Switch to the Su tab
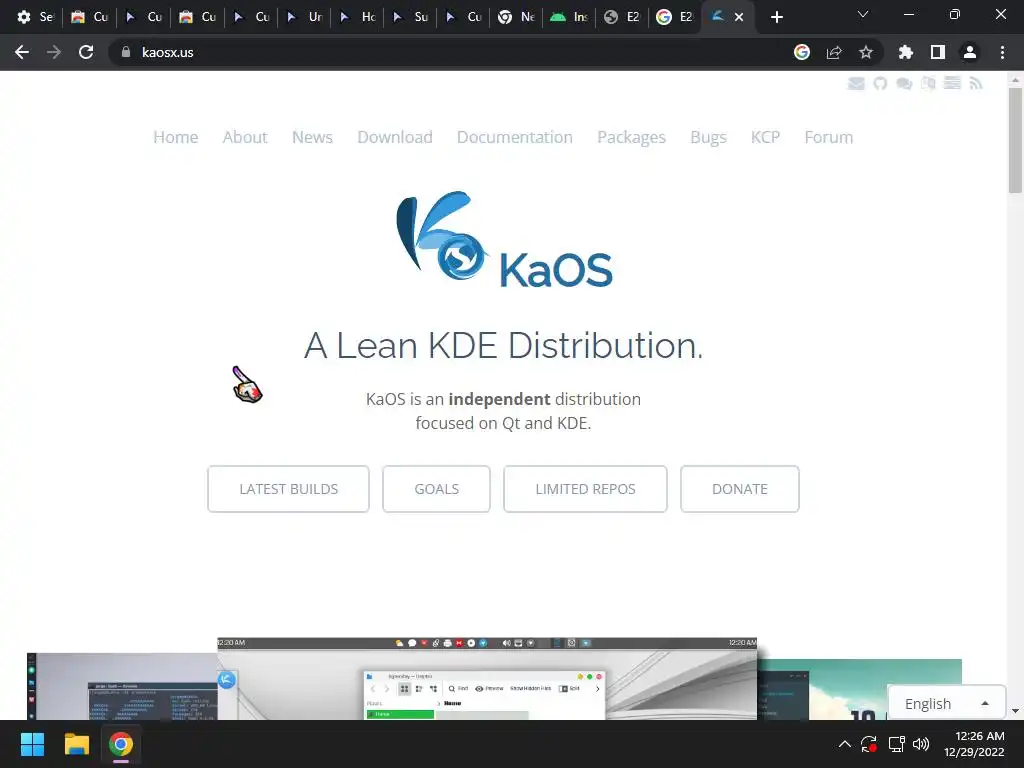The width and height of the screenshot is (1024, 768). click(410, 17)
